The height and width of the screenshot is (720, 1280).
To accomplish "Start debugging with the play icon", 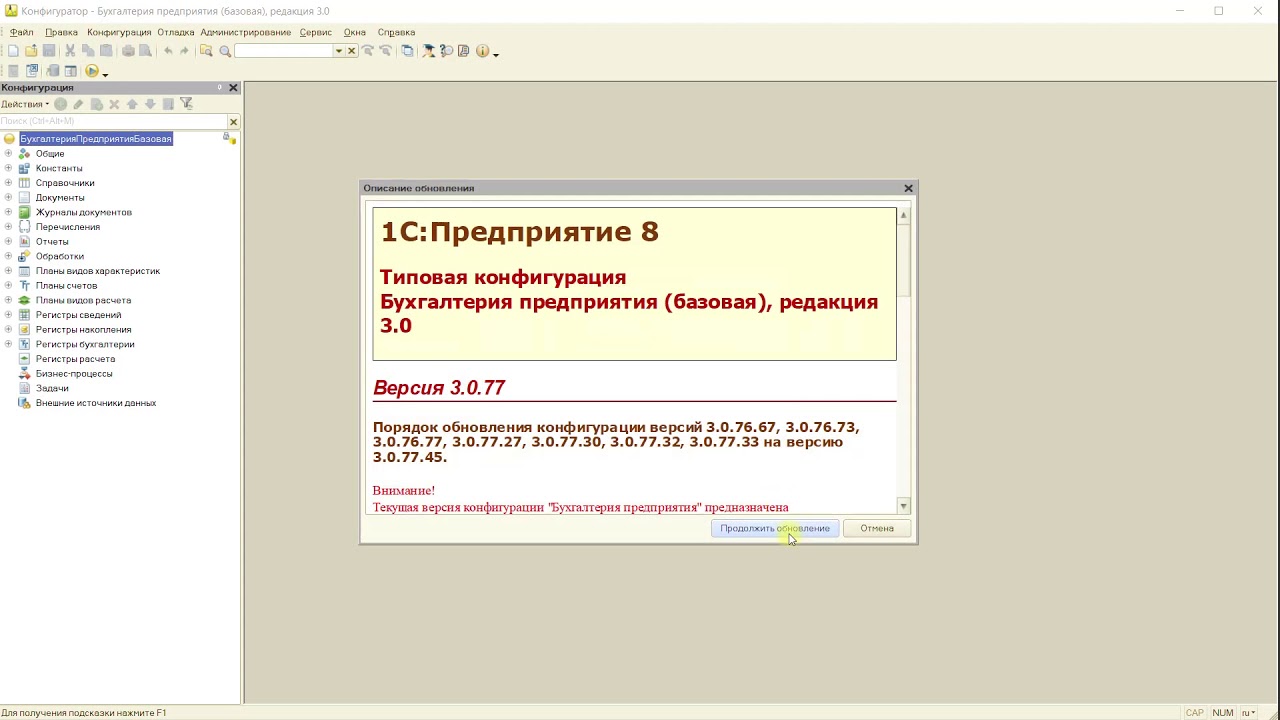I will click(92, 71).
